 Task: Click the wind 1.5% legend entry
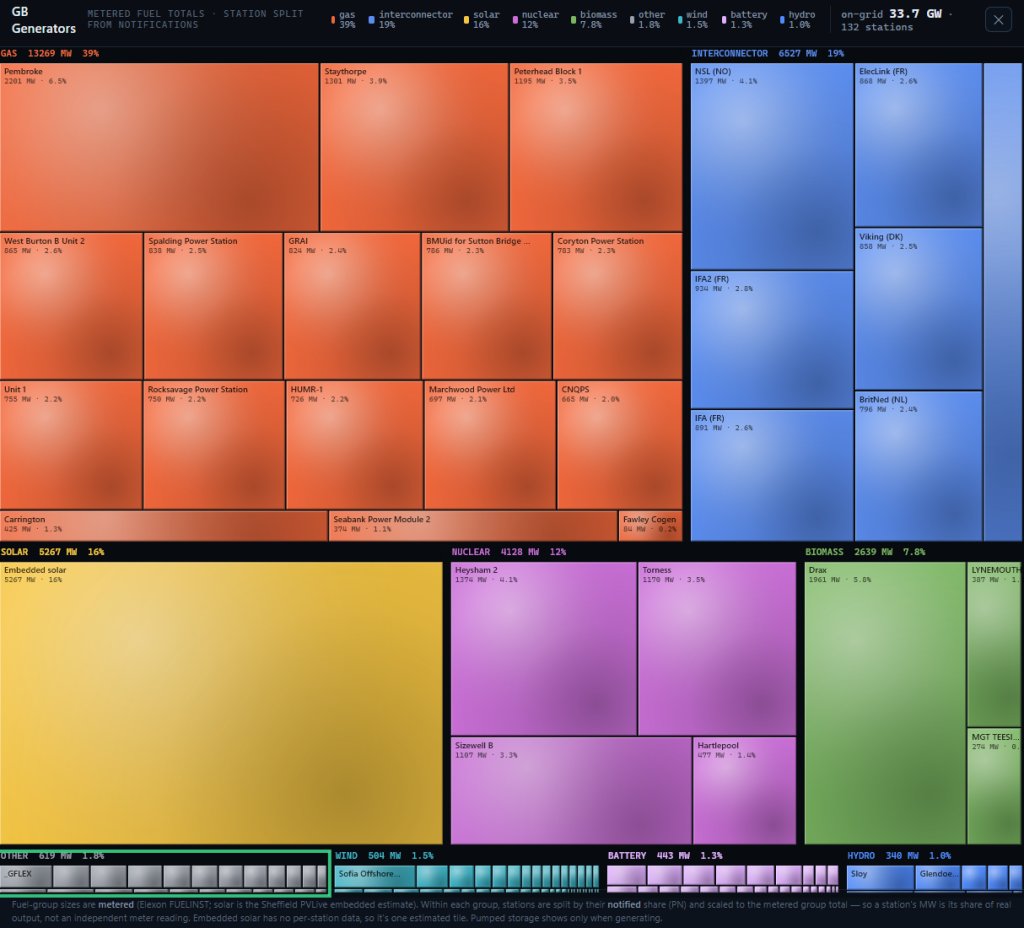click(692, 20)
